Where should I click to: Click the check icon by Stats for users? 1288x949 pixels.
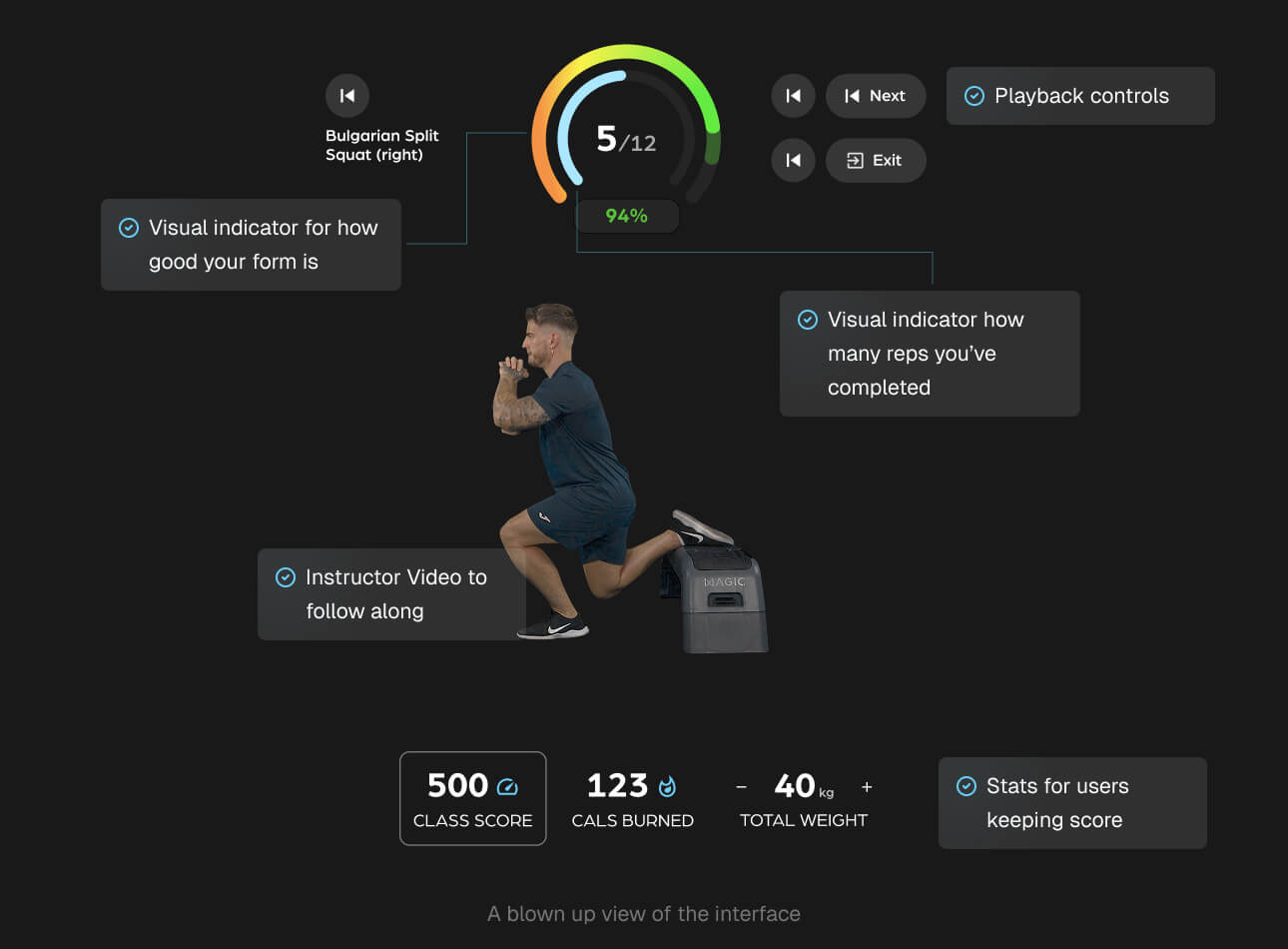coord(966,786)
